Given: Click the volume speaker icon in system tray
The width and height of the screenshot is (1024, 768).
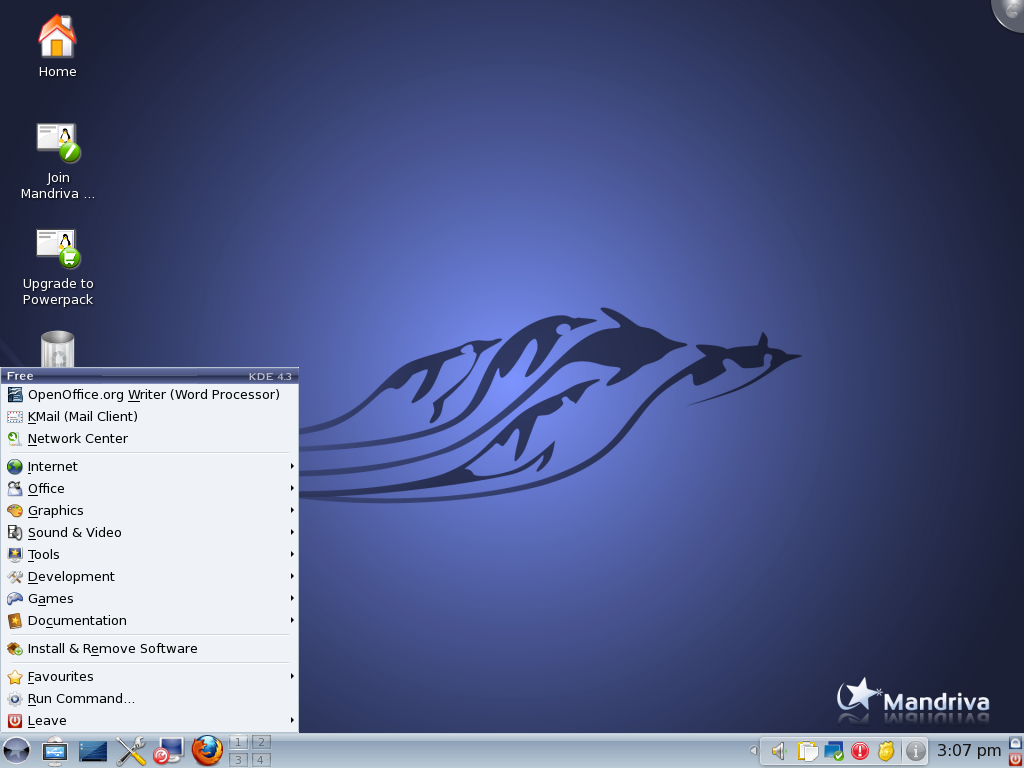Looking at the screenshot, I should (x=778, y=751).
